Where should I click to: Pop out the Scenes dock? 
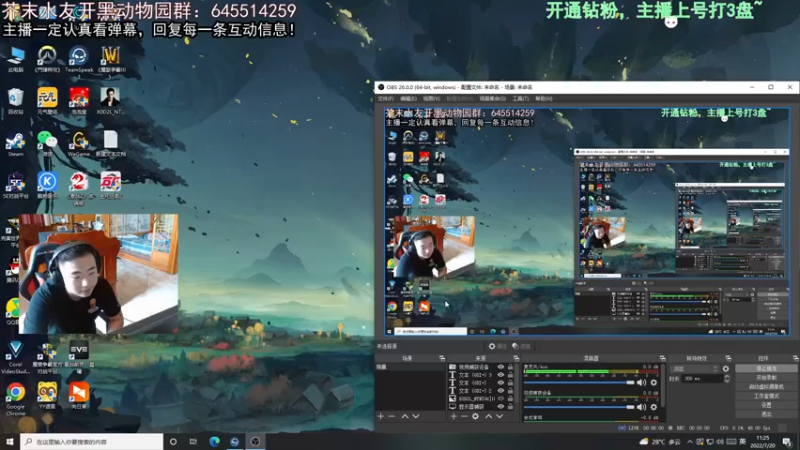442,359
